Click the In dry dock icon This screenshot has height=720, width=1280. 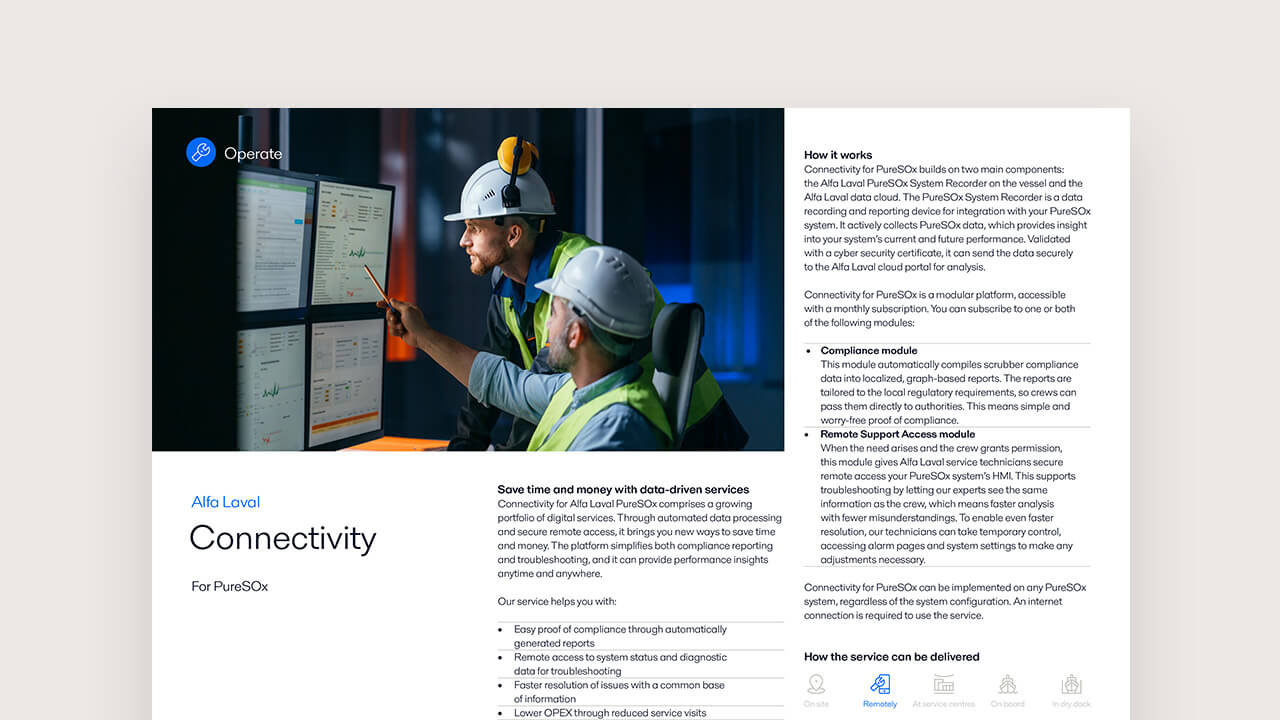tap(1072, 684)
